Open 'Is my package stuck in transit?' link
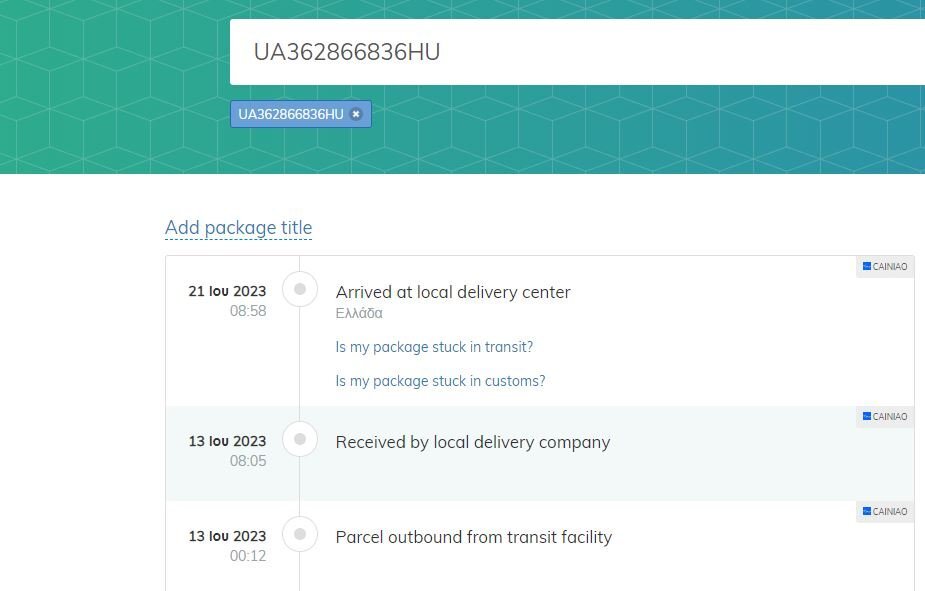Image resolution: width=925 pixels, height=591 pixels. point(434,347)
